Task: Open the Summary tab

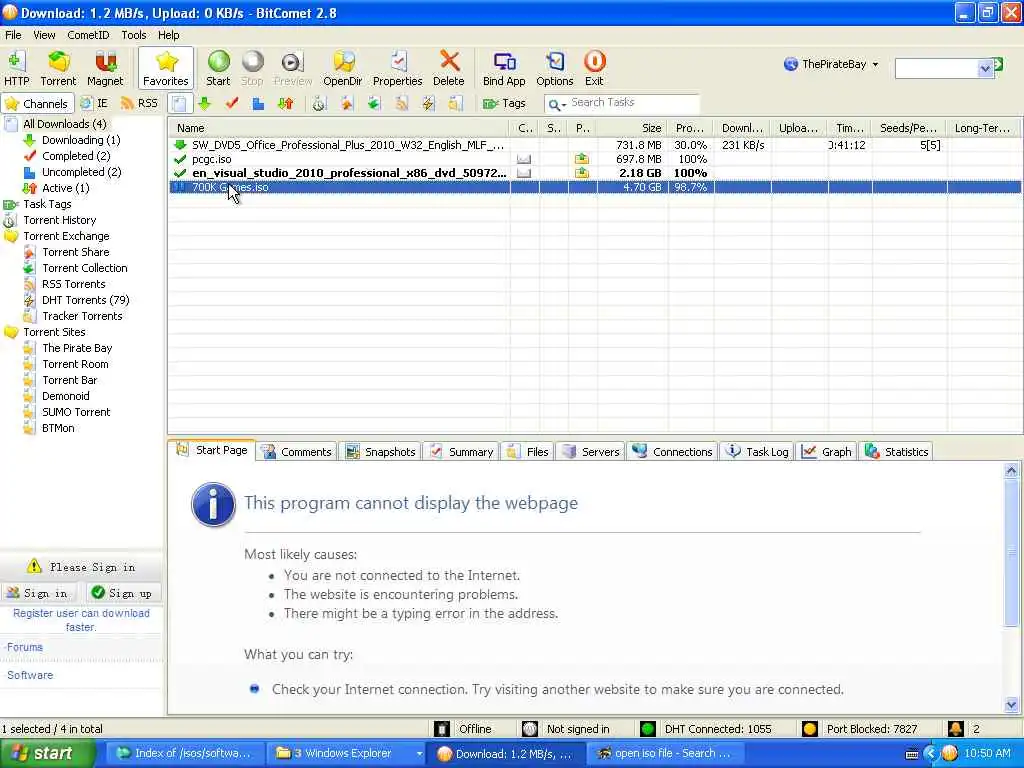Action: pyautogui.click(x=461, y=451)
